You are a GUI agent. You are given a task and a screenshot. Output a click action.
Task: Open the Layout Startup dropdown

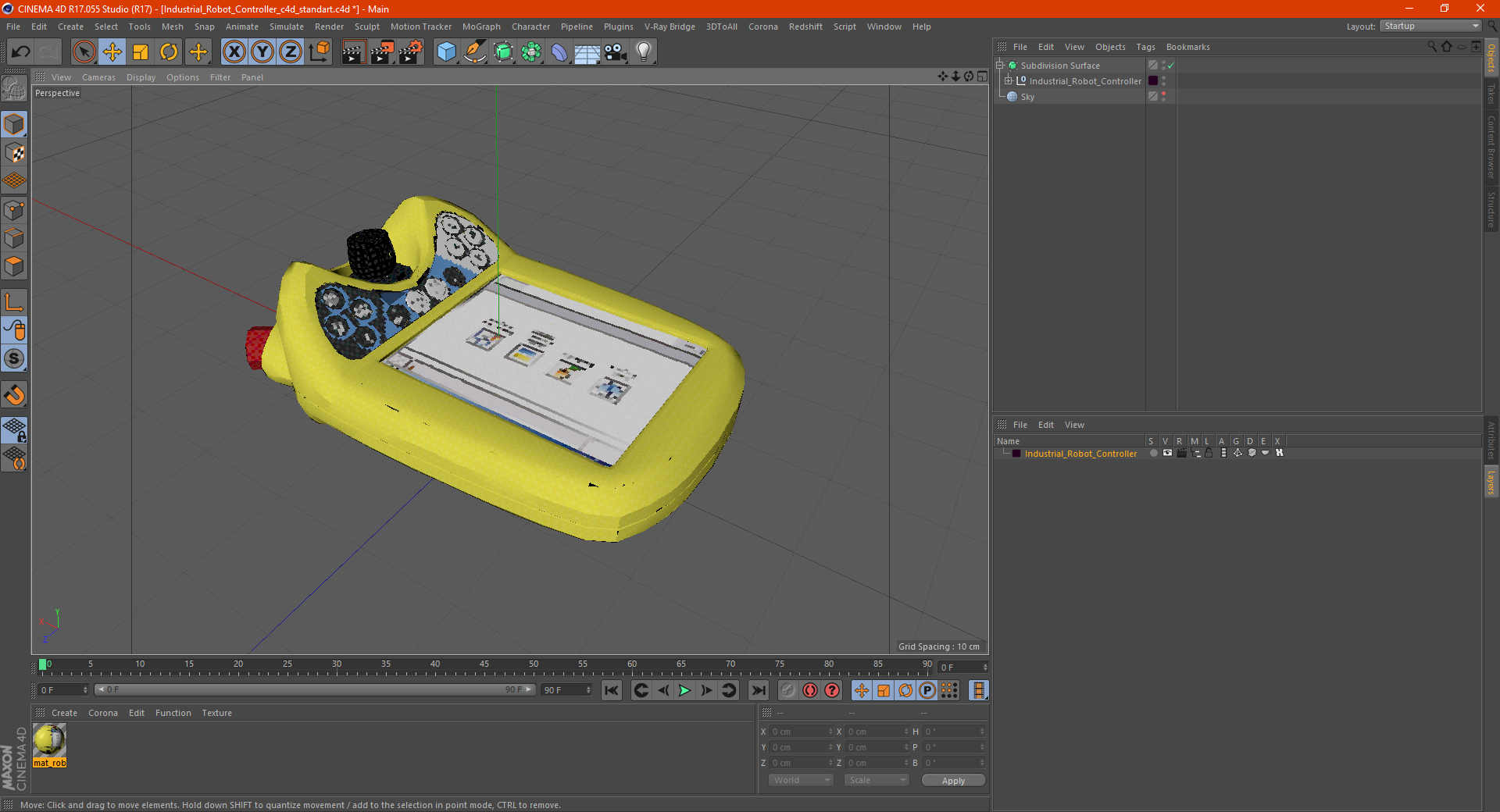coord(1431,26)
